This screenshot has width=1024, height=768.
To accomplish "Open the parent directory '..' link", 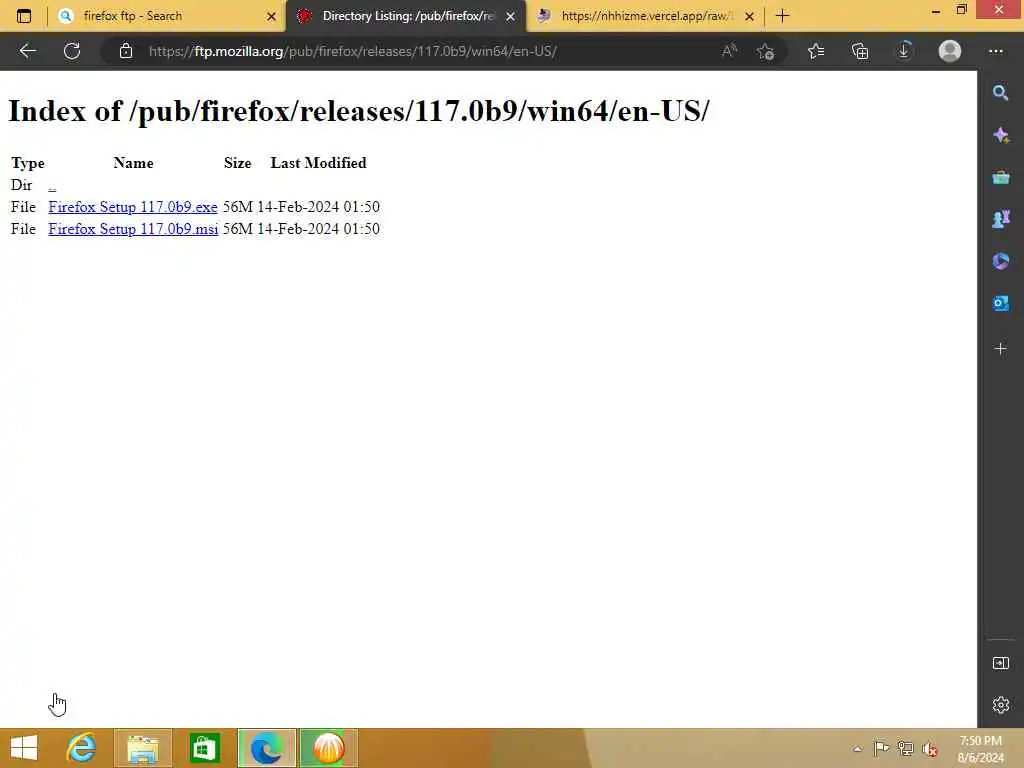I will click(52, 185).
